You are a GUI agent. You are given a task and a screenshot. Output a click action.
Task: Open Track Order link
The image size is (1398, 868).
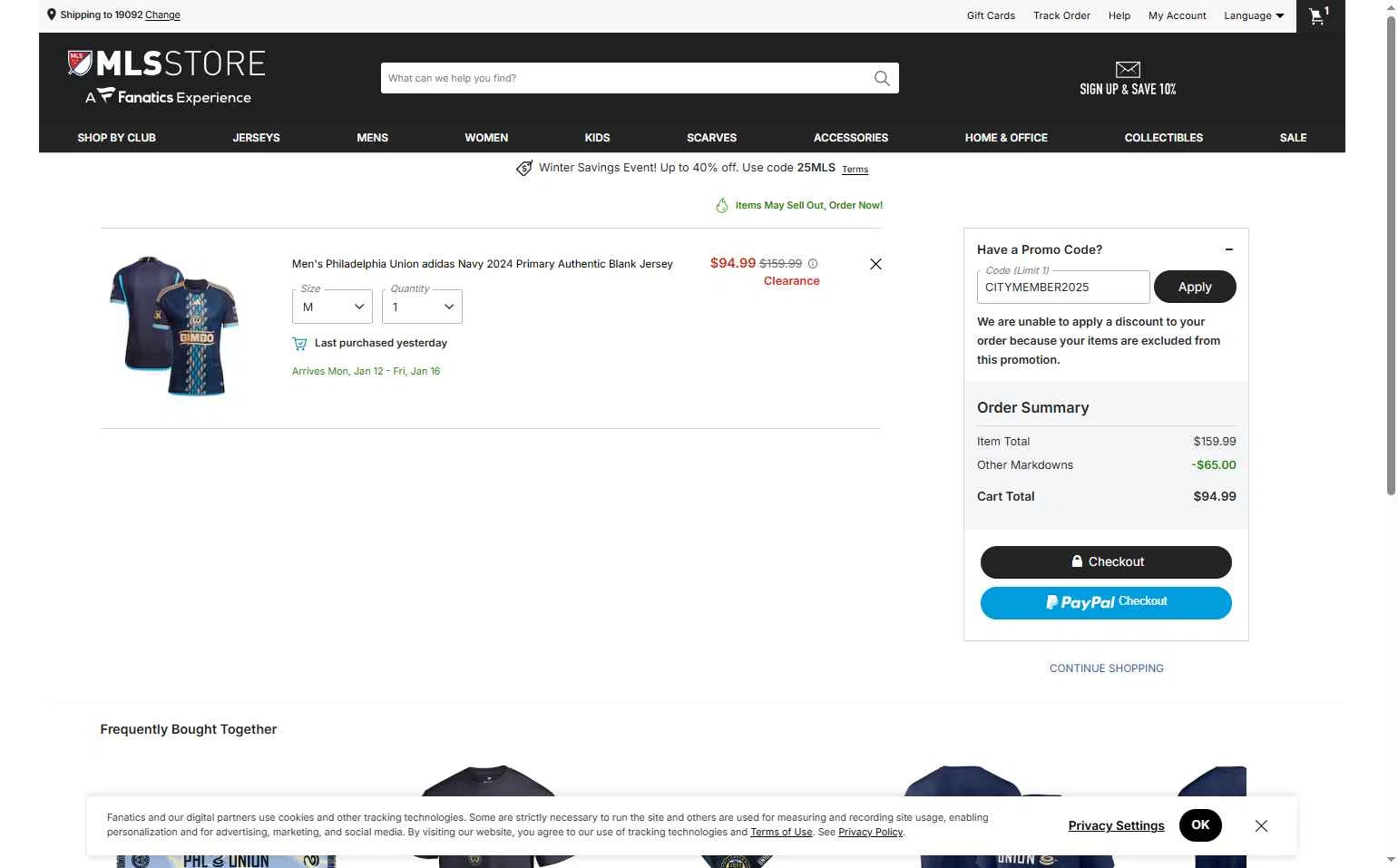[1061, 15]
